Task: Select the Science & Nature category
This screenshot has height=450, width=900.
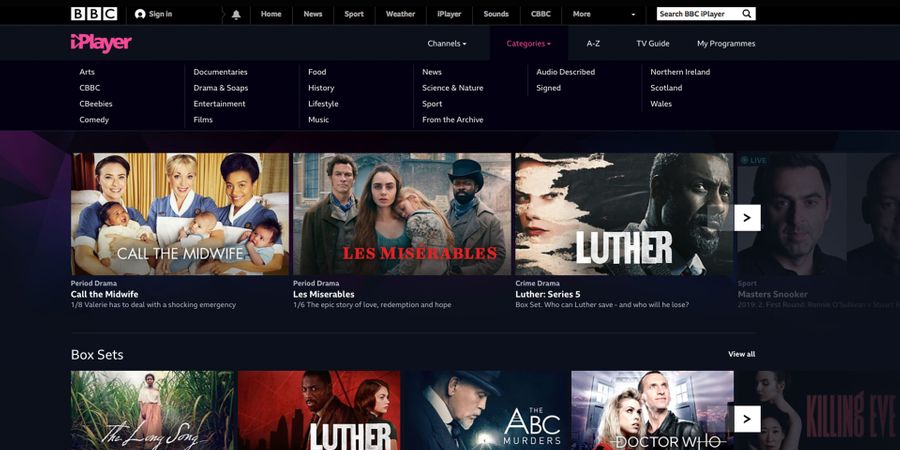Action: pyautogui.click(x=453, y=88)
